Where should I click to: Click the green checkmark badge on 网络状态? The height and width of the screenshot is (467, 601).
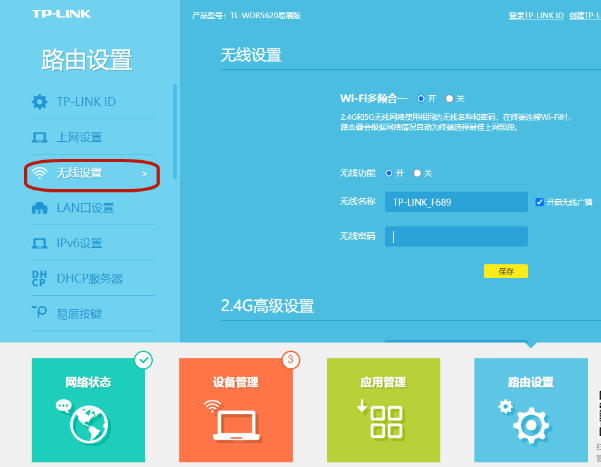144,360
